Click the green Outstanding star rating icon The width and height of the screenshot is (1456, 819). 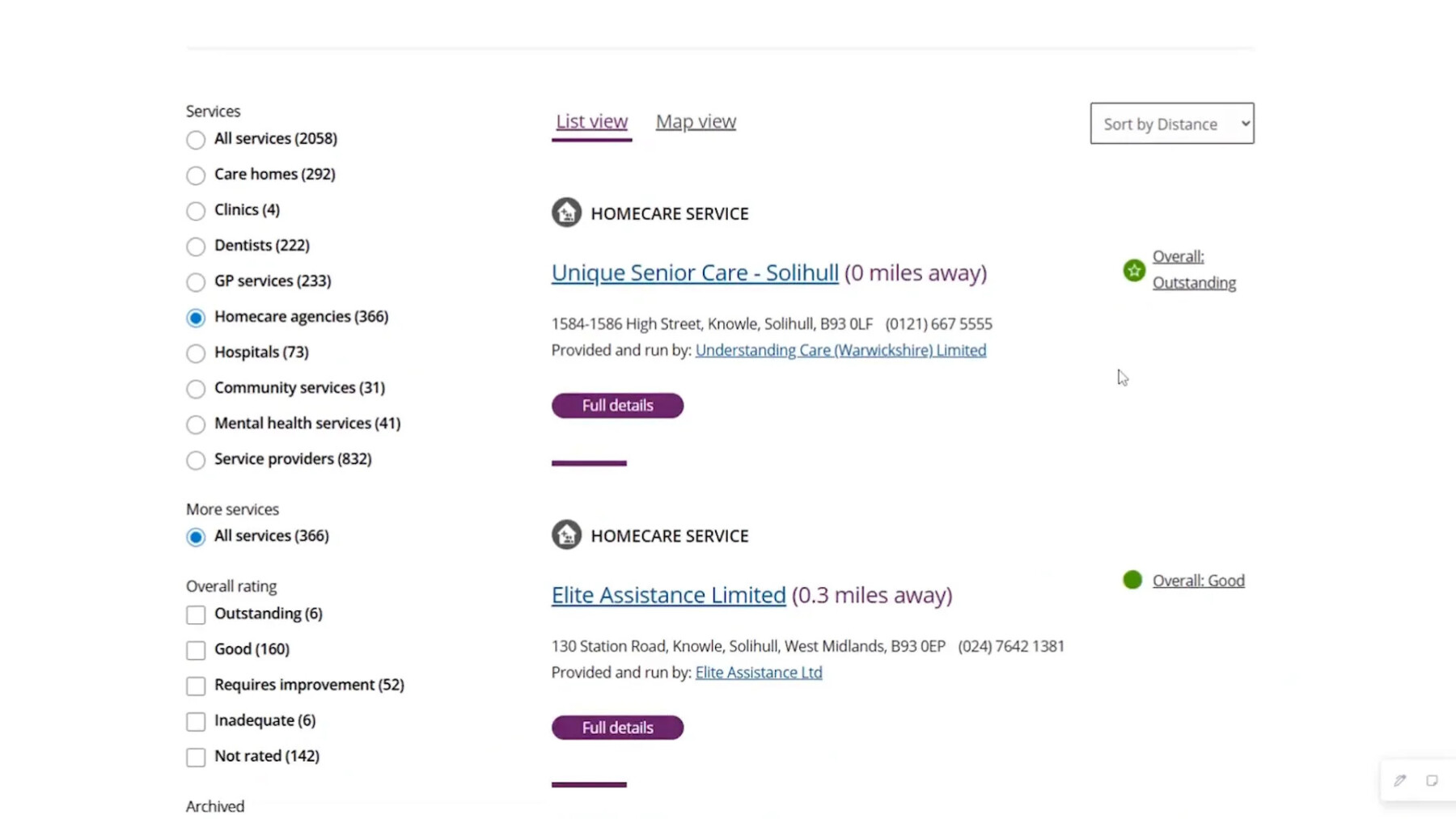coord(1134,270)
